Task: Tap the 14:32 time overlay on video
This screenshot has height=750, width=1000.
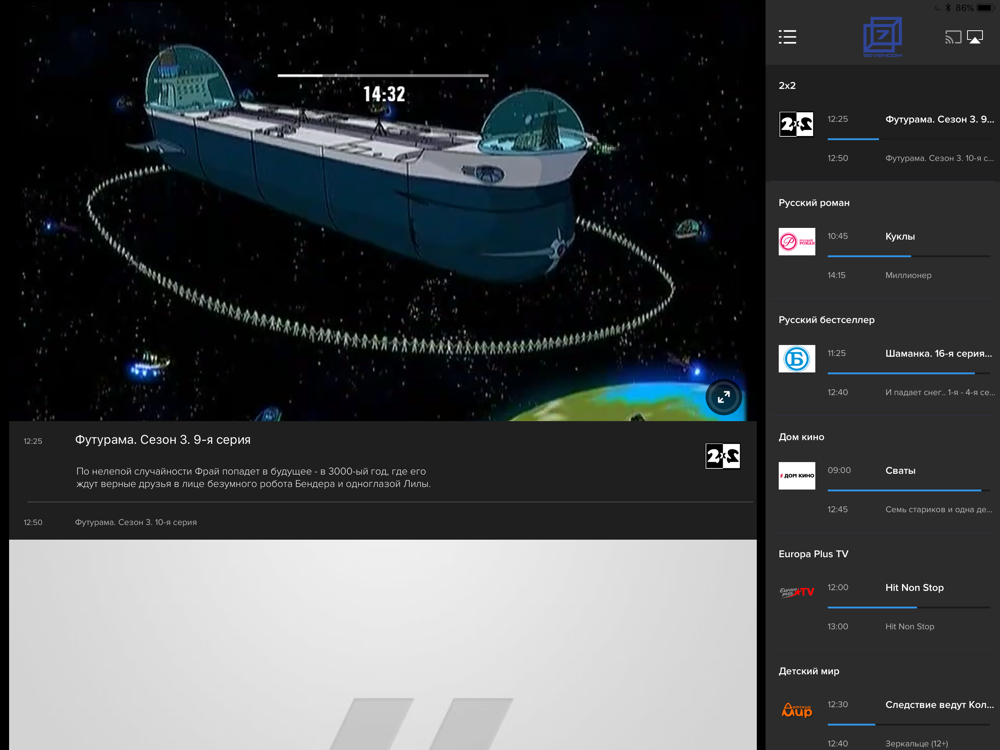Action: tap(384, 94)
